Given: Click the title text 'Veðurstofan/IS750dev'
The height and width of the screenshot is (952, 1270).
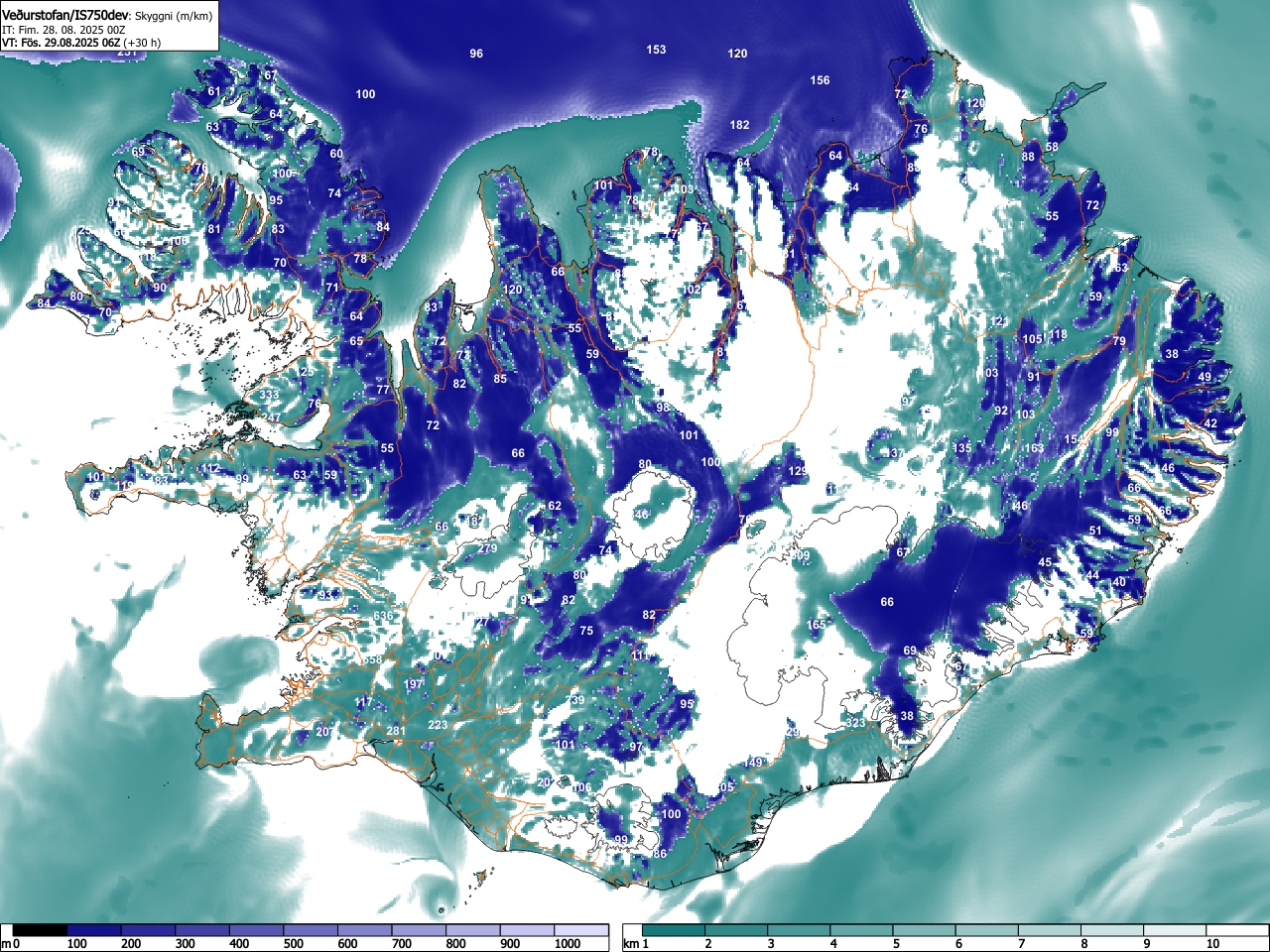Looking at the screenshot, I should 65,16.
